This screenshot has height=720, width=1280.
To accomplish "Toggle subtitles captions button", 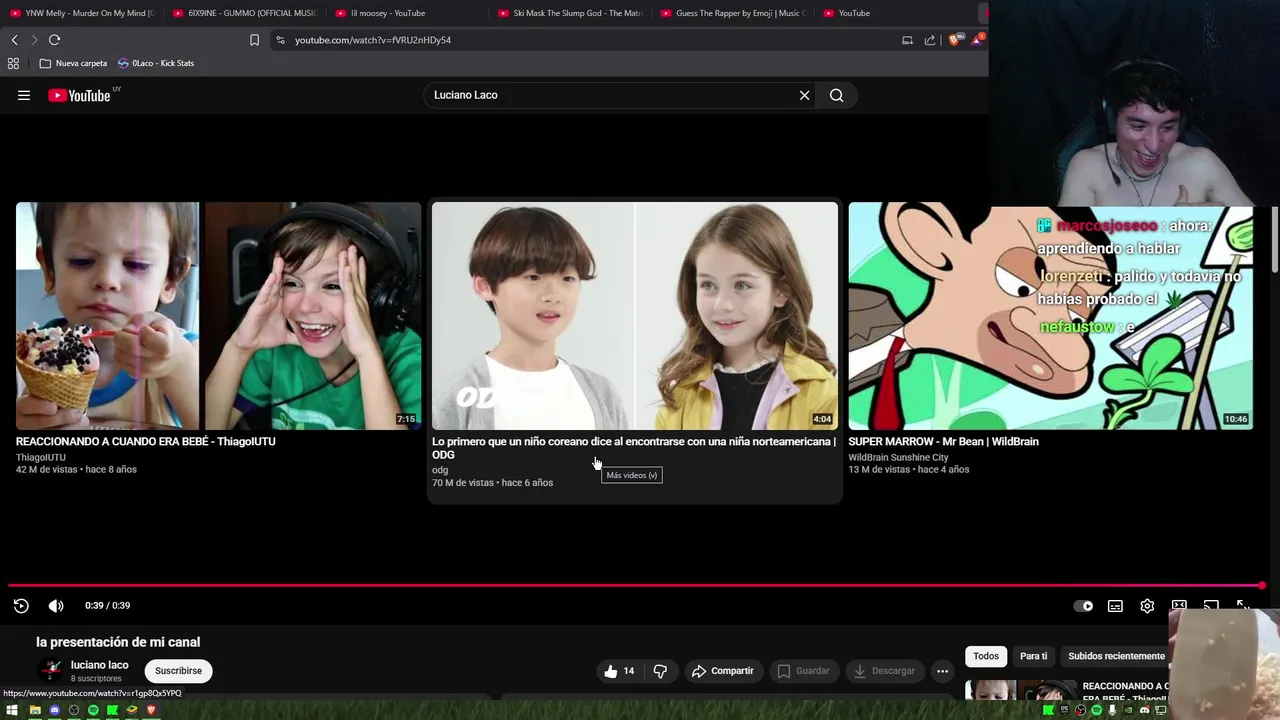I will point(1115,606).
